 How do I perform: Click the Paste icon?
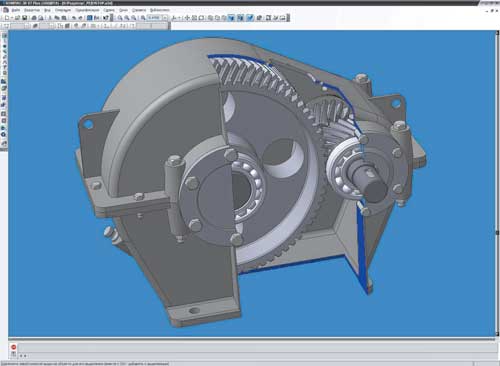64,18
